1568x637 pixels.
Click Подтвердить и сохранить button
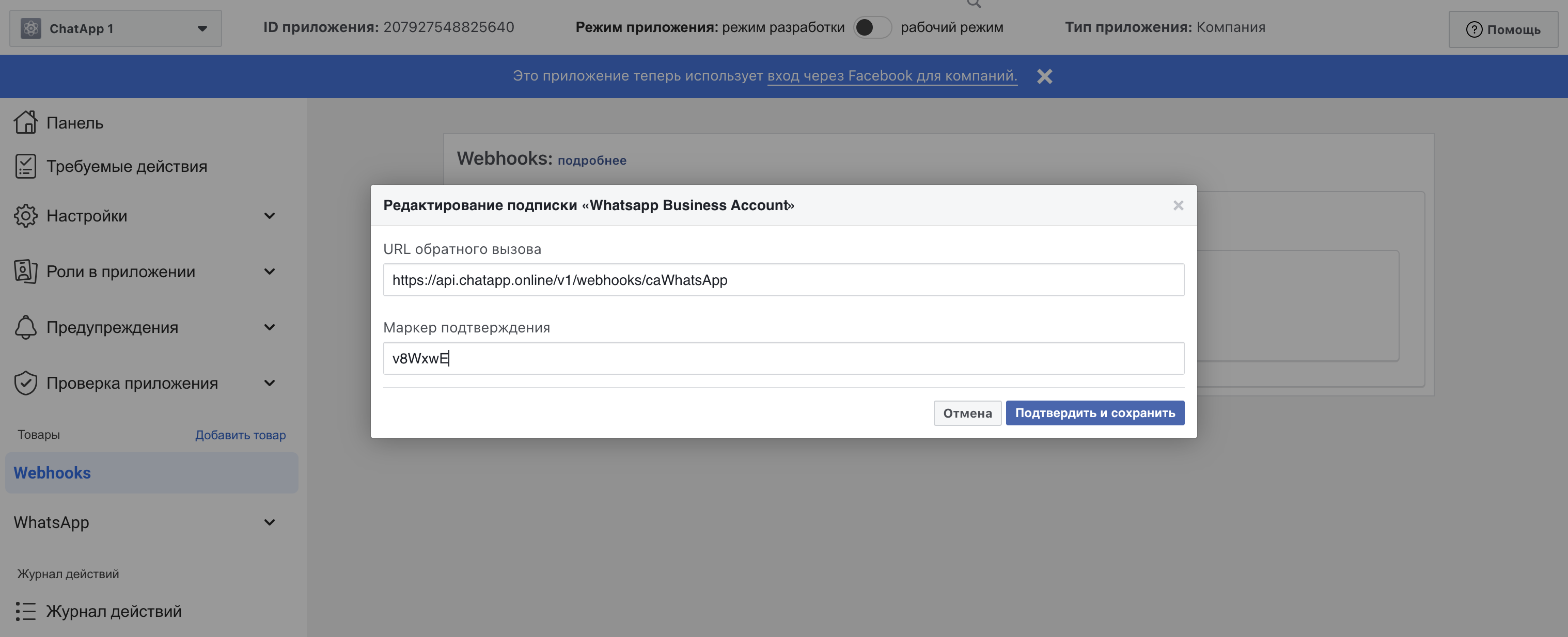(1094, 413)
